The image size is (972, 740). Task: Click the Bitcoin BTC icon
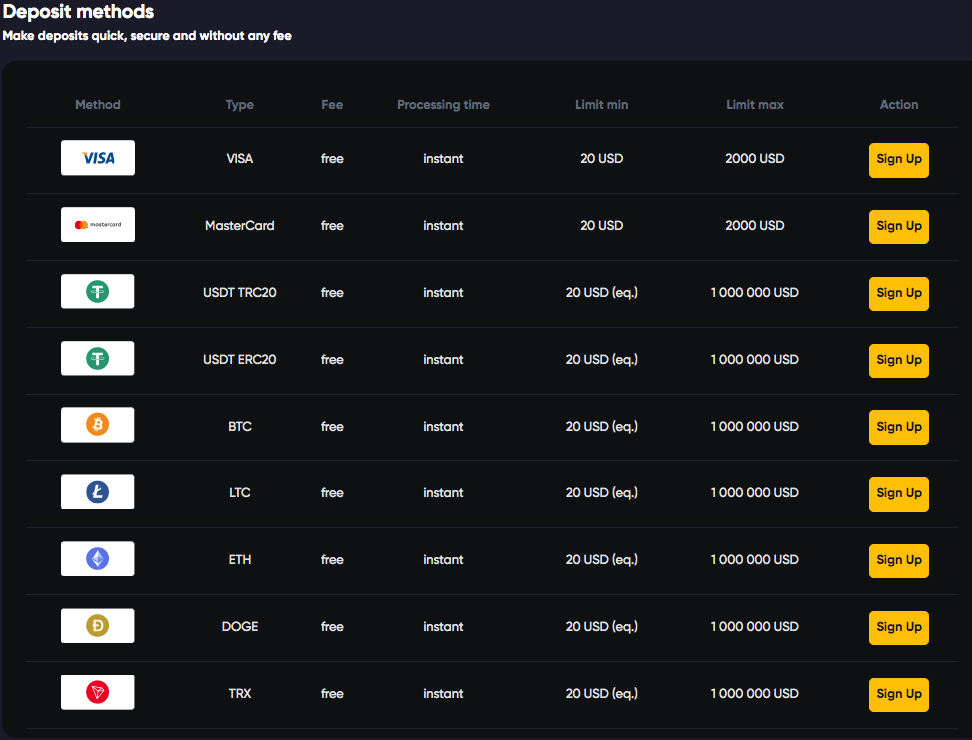[98, 426]
